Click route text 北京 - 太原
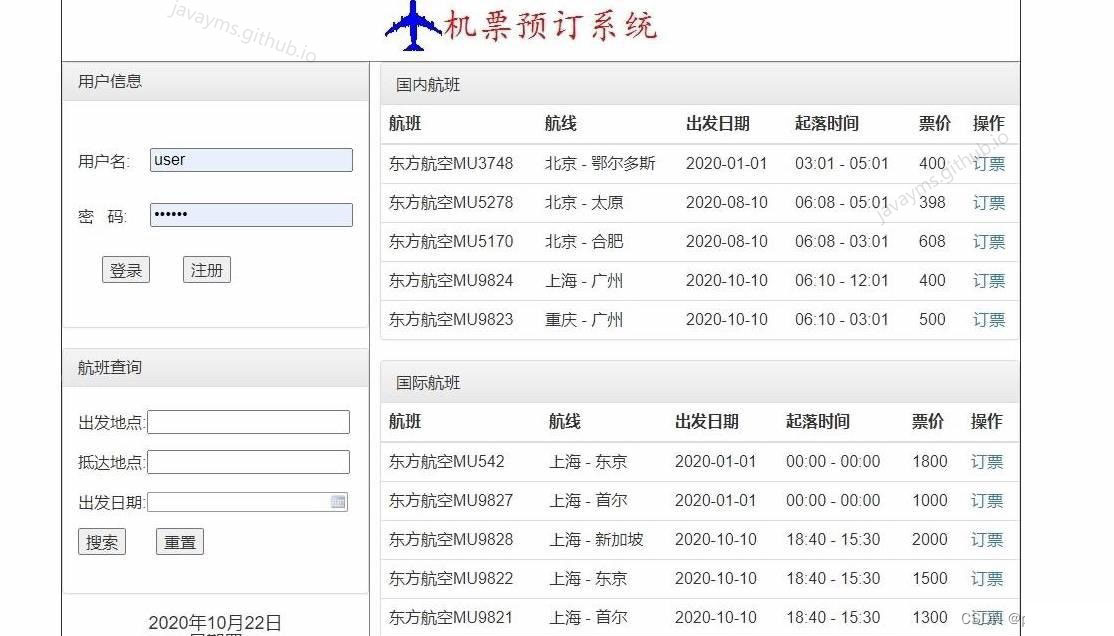The width and height of the screenshot is (1114, 636). (x=583, y=203)
